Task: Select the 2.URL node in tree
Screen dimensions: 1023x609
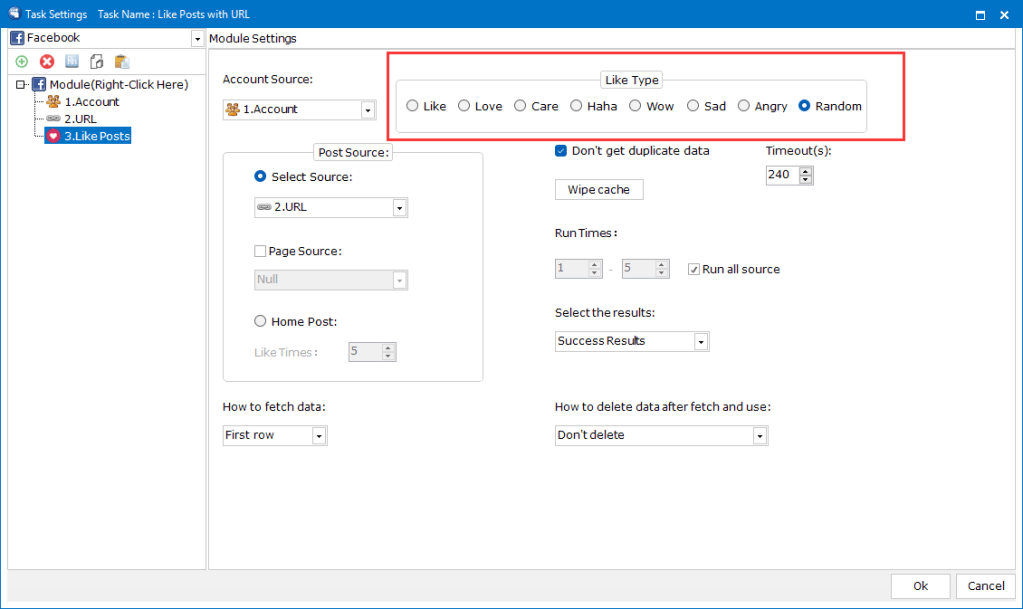Action: pos(80,119)
